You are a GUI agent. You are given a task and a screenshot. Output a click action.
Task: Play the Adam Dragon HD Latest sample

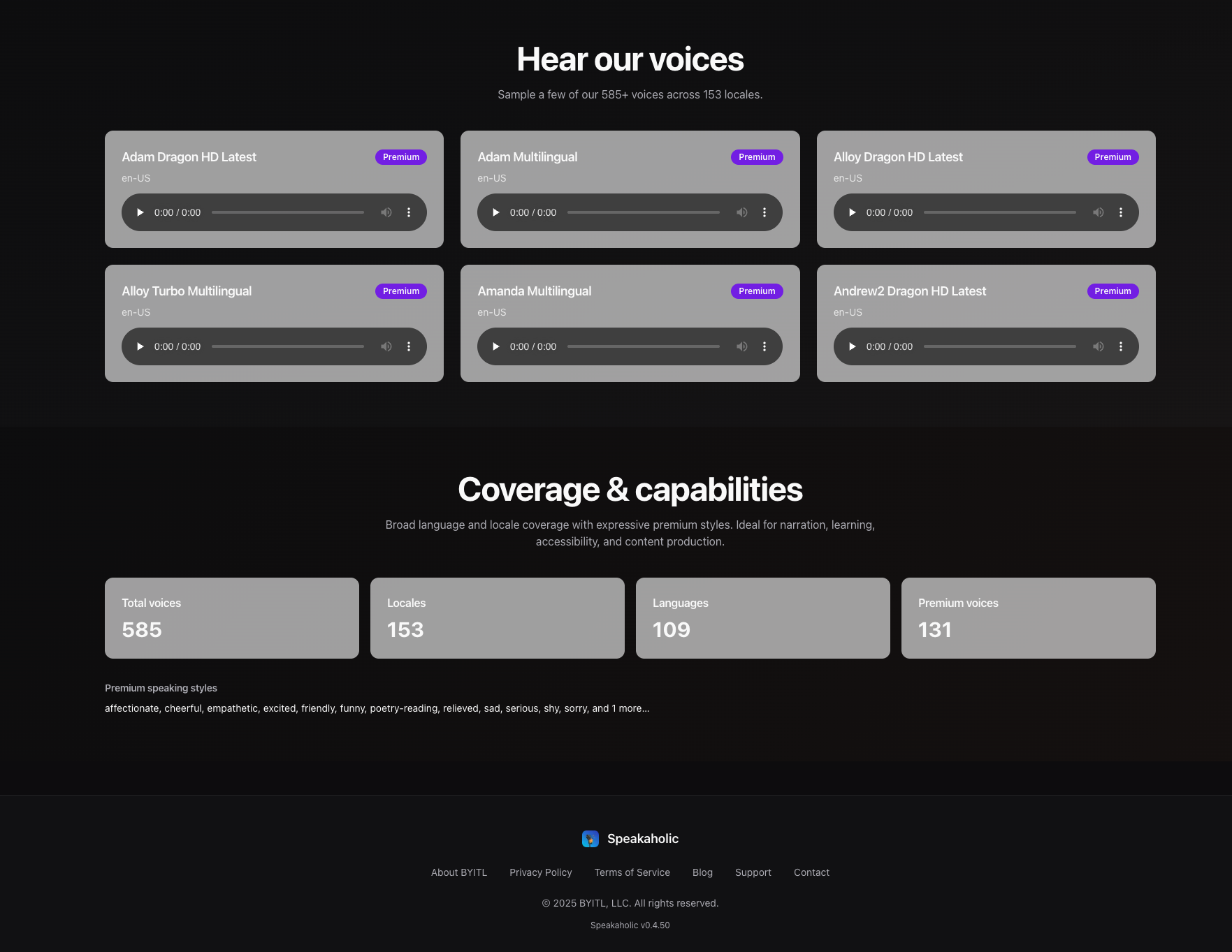tap(140, 212)
